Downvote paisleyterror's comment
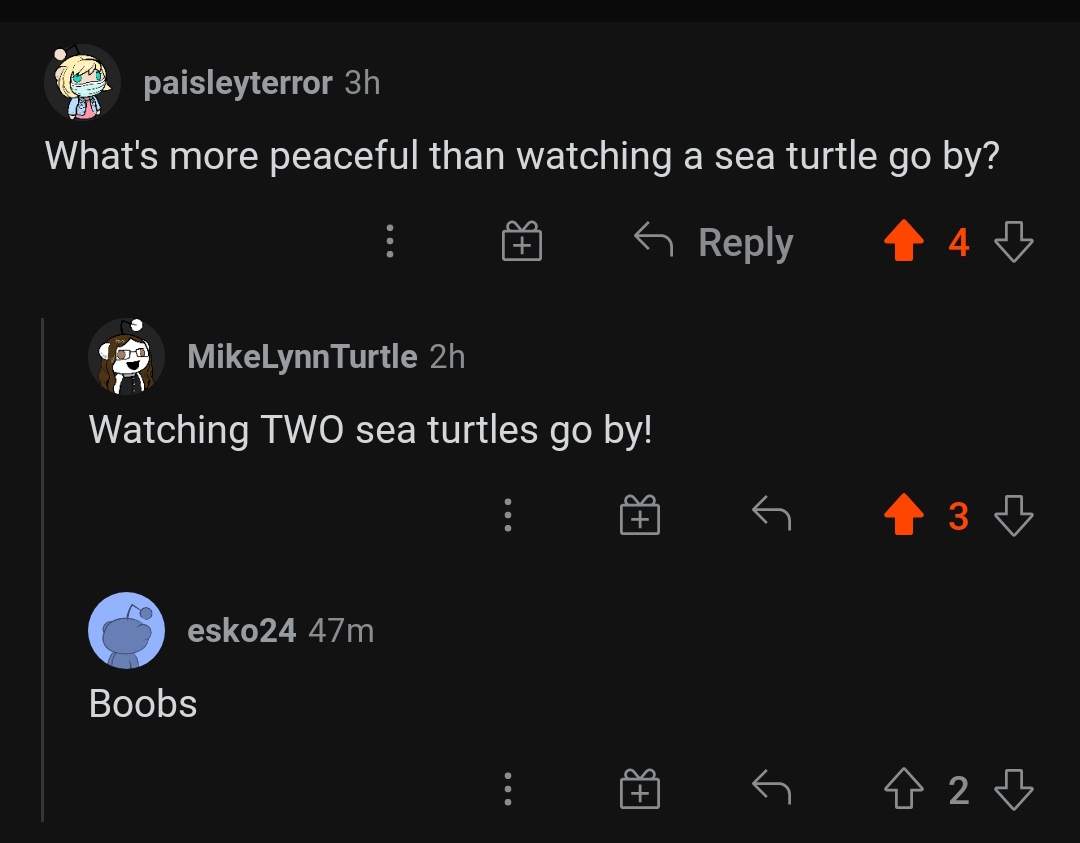 coord(1014,242)
